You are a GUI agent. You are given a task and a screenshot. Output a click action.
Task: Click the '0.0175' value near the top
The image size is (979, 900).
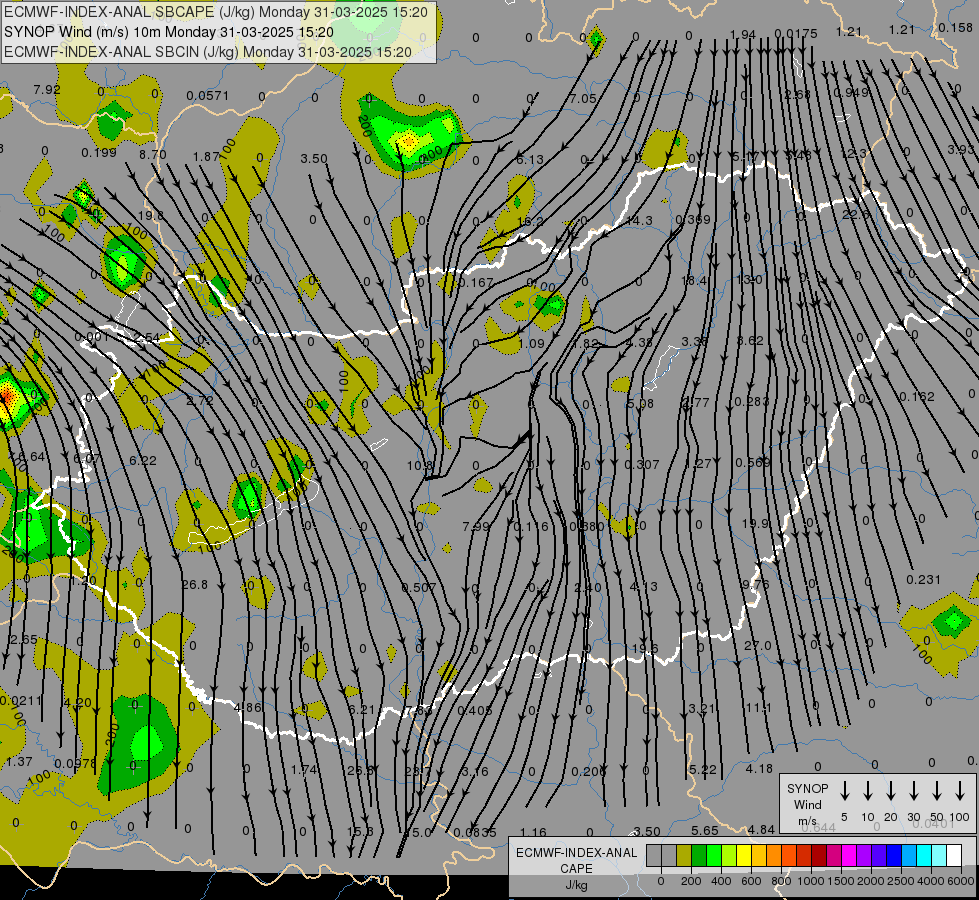795,33
